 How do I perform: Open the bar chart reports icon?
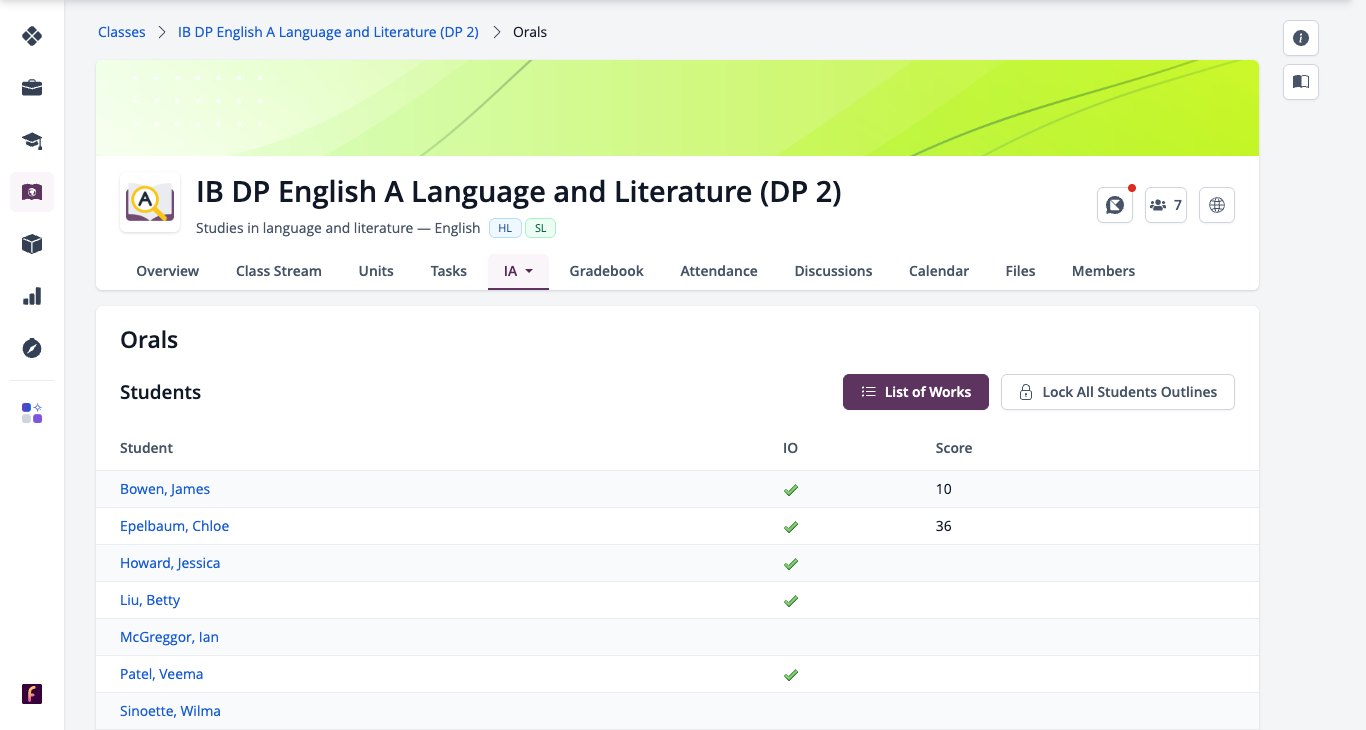[x=32, y=296]
